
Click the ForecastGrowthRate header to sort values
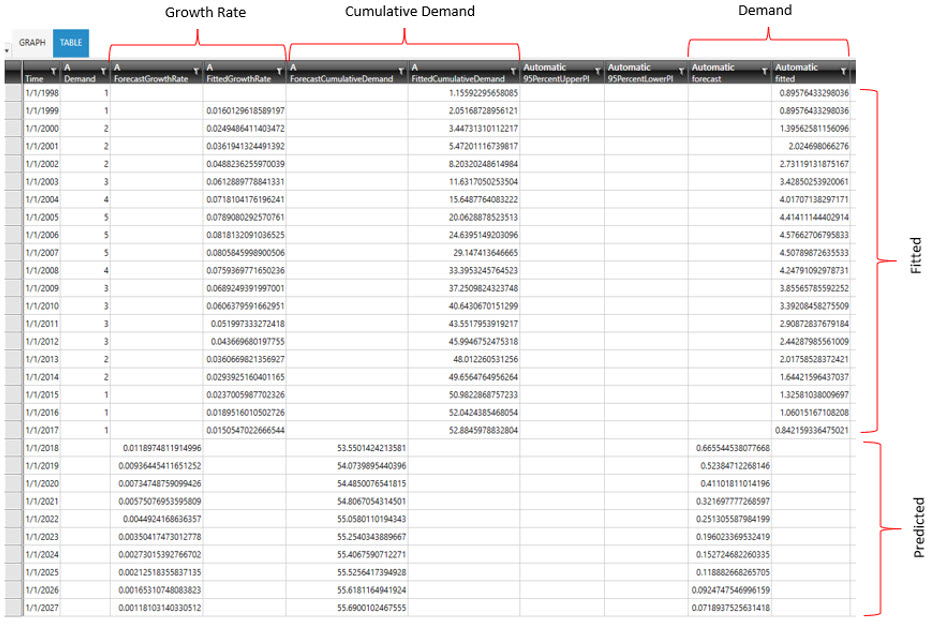[150, 78]
